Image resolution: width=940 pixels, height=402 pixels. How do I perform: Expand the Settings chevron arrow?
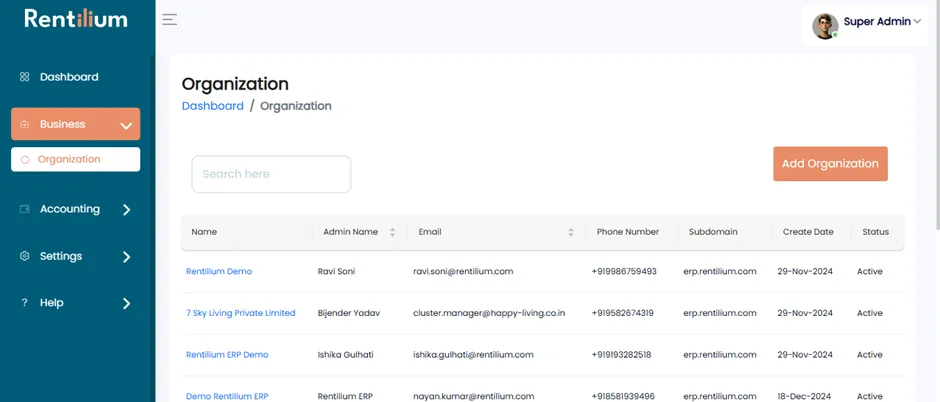pyautogui.click(x=126, y=257)
